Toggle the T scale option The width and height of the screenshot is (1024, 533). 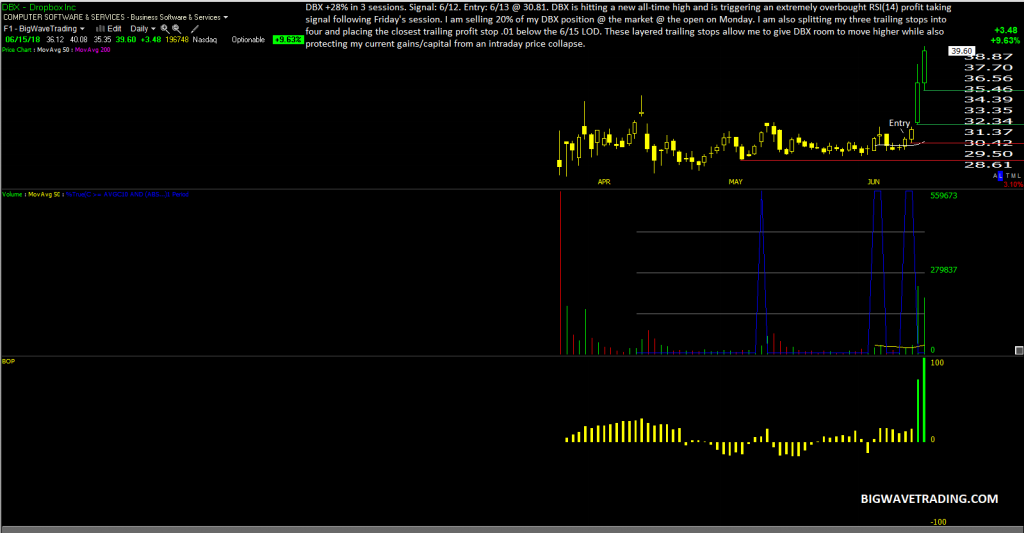[1008, 176]
